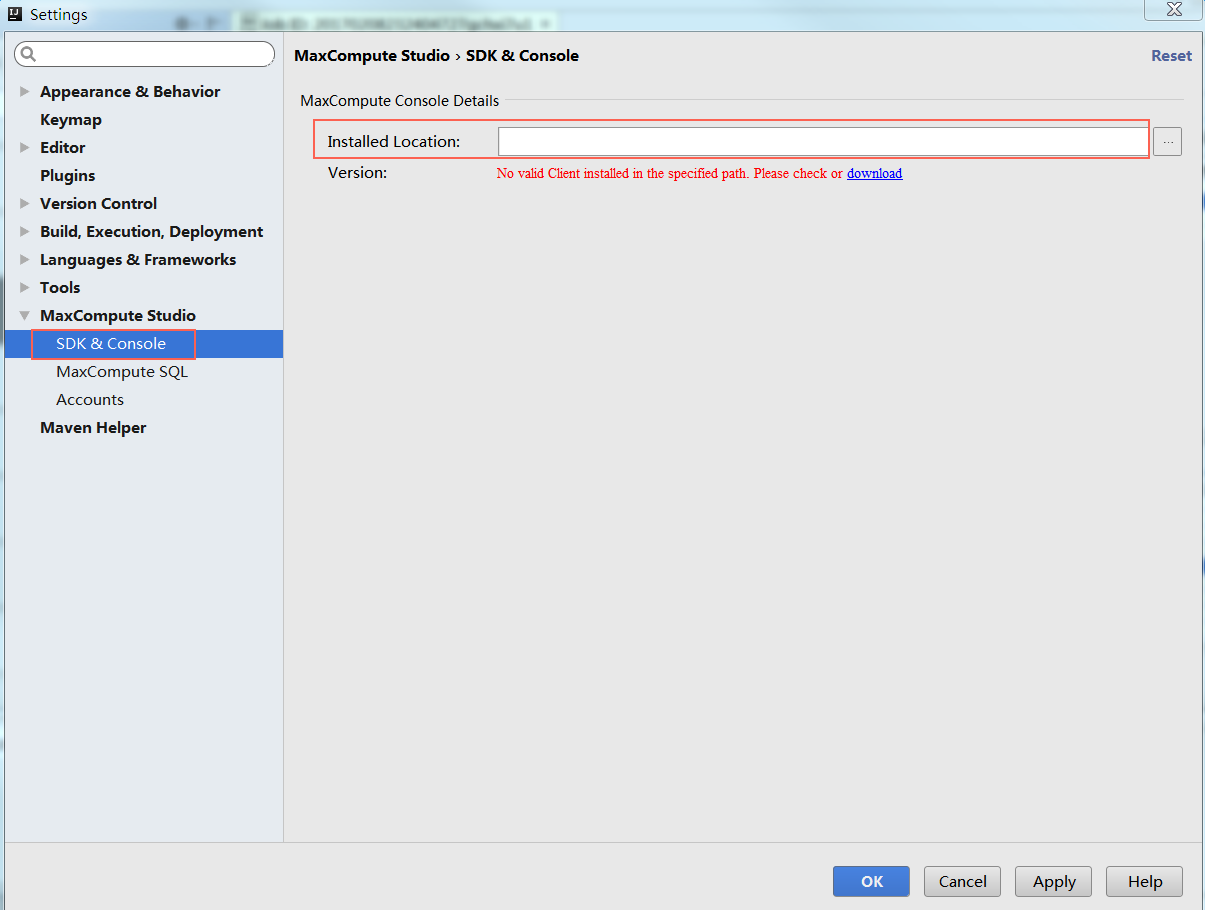The image size is (1205, 910).
Task: Expand the Tools settings node
Action: (x=25, y=288)
